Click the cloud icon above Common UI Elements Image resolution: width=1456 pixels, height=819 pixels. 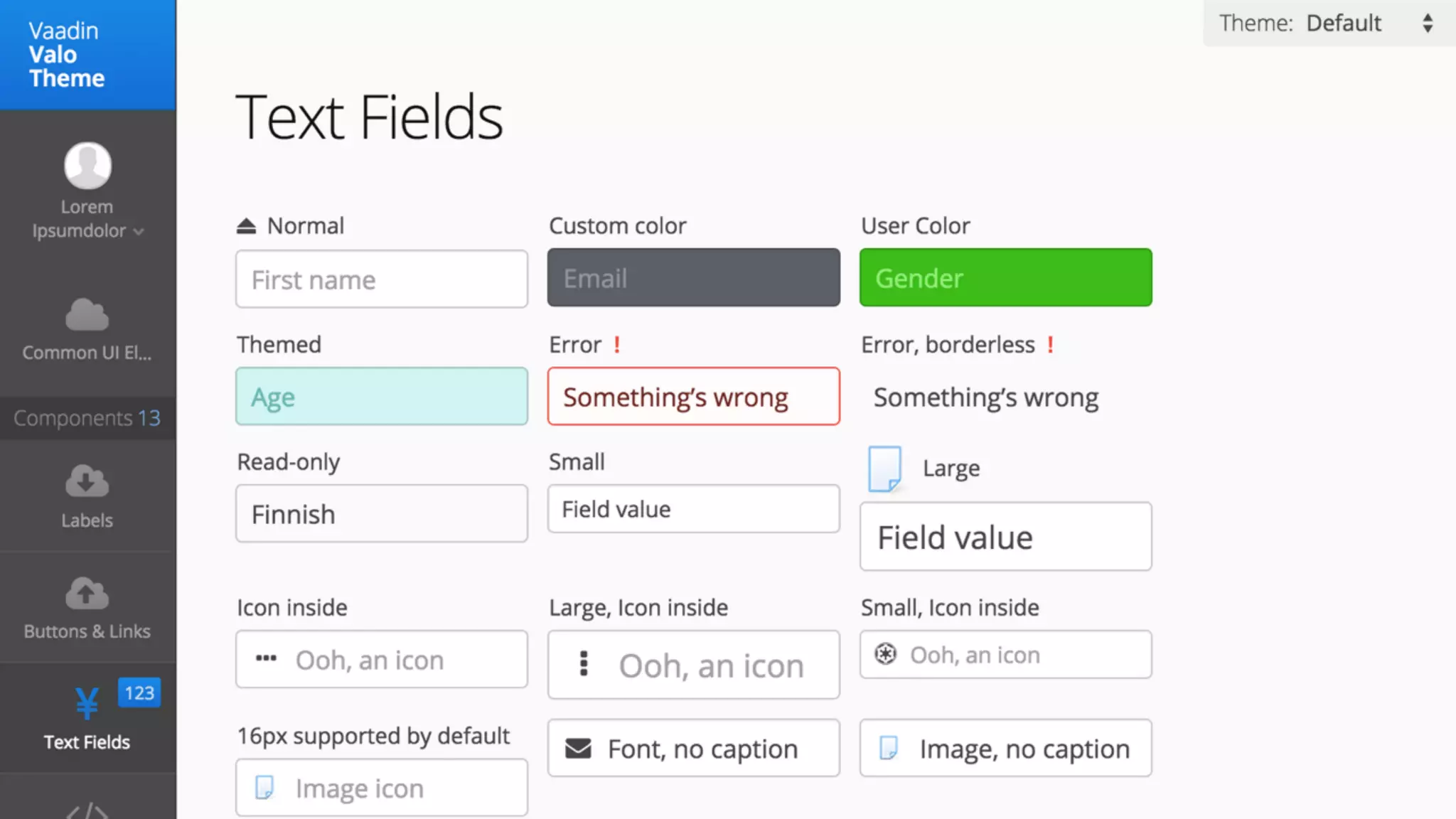click(87, 315)
